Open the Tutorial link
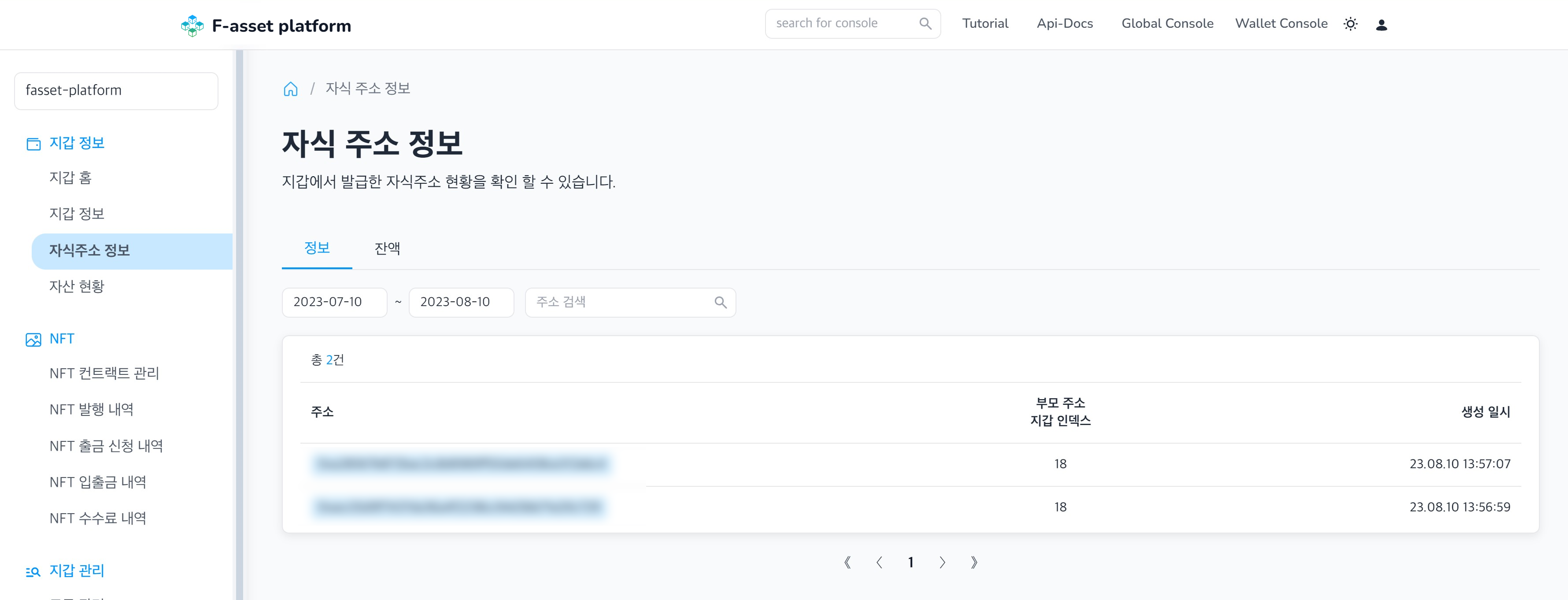This screenshot has height=600, width=1568. (985, 24)
